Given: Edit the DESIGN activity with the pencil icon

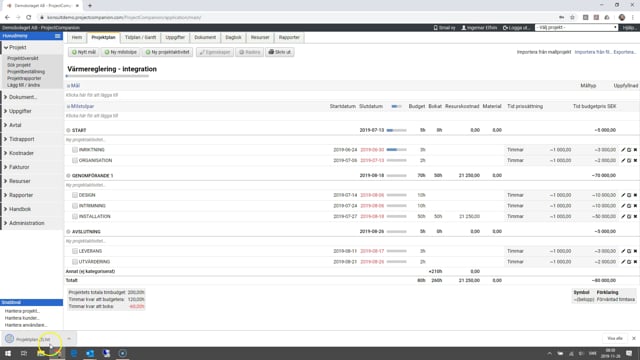Looking at the screenshot, I should coord(623,195).
